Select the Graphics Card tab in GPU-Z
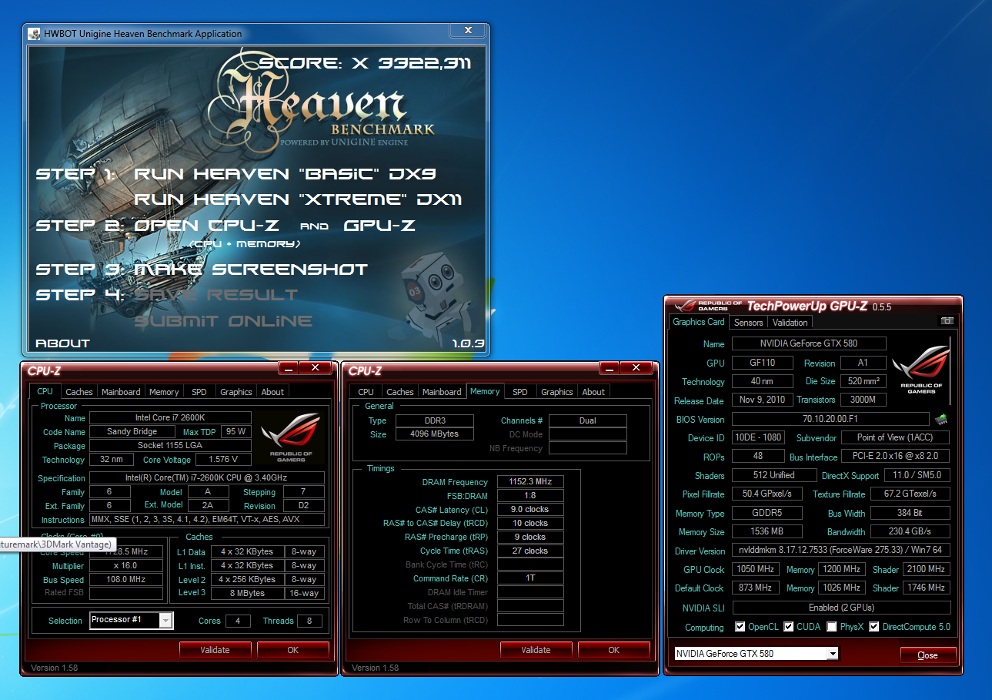The image size is (992, 700). point(698,322)
